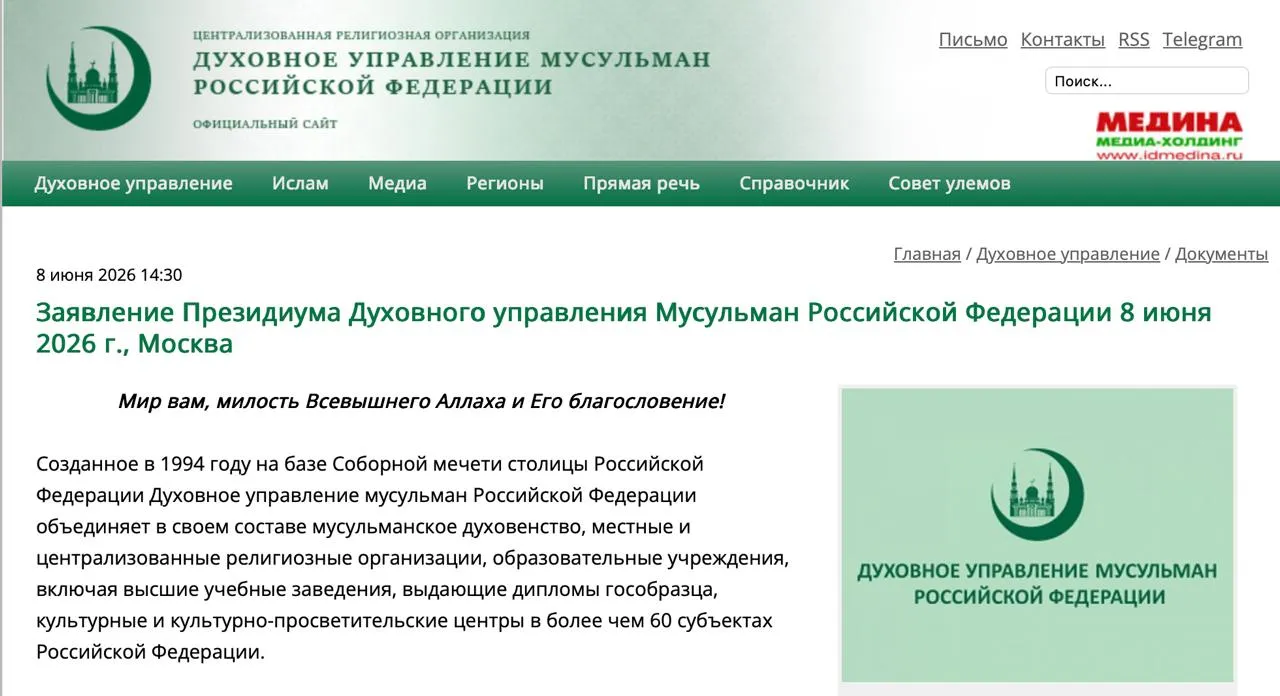
Task: Click the date 8 июня 2026 14:30
Action: tap(109, 275)
